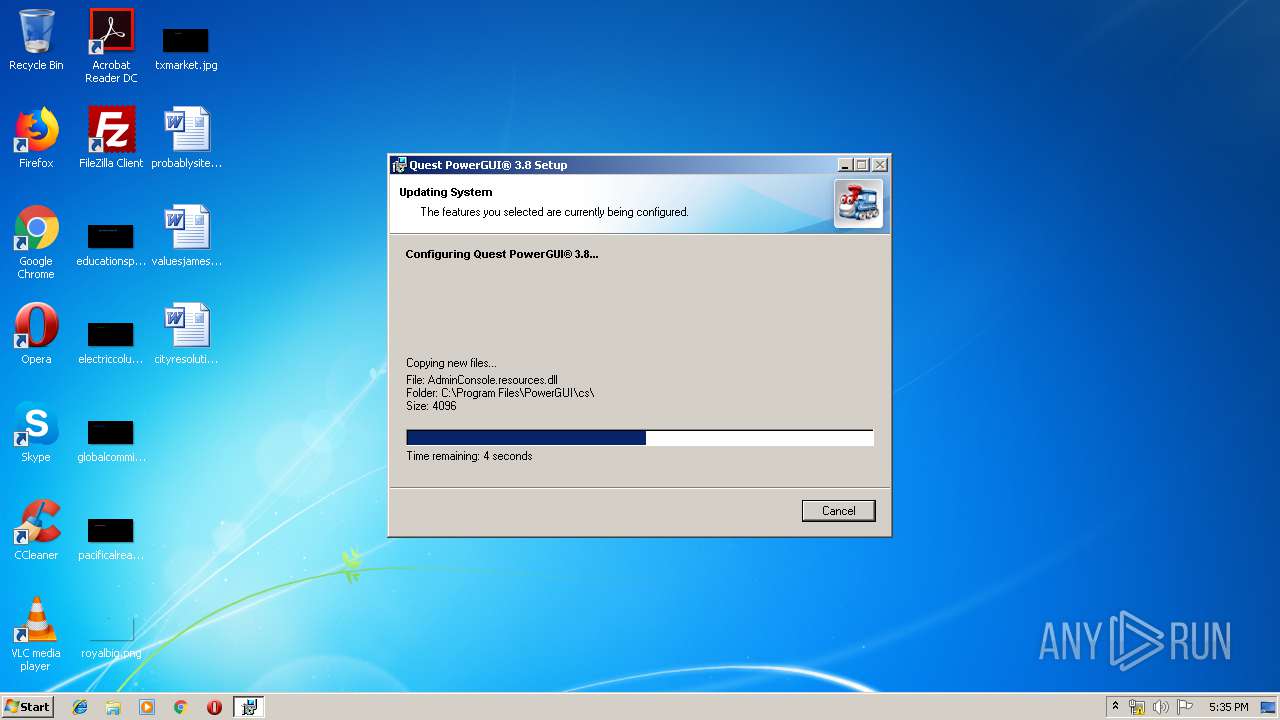Open Windows Media Player taskbar icon

point(147,707)
